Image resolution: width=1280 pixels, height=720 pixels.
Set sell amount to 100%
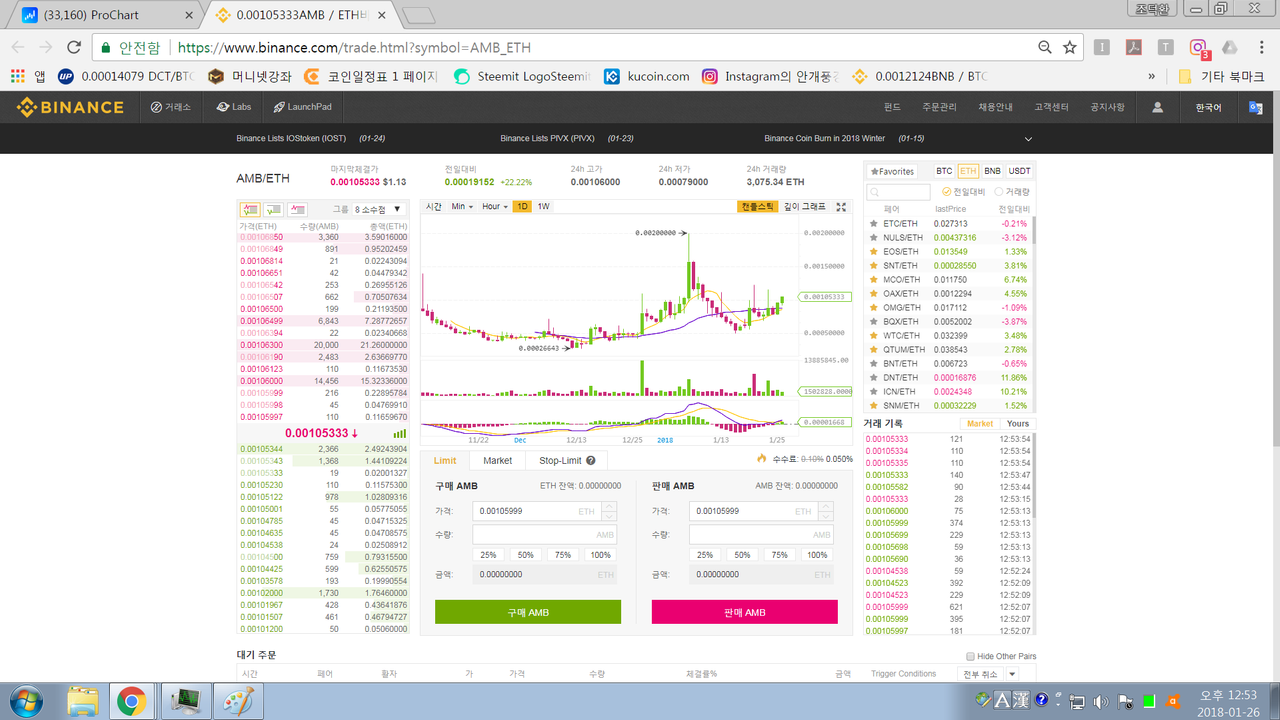818,555
